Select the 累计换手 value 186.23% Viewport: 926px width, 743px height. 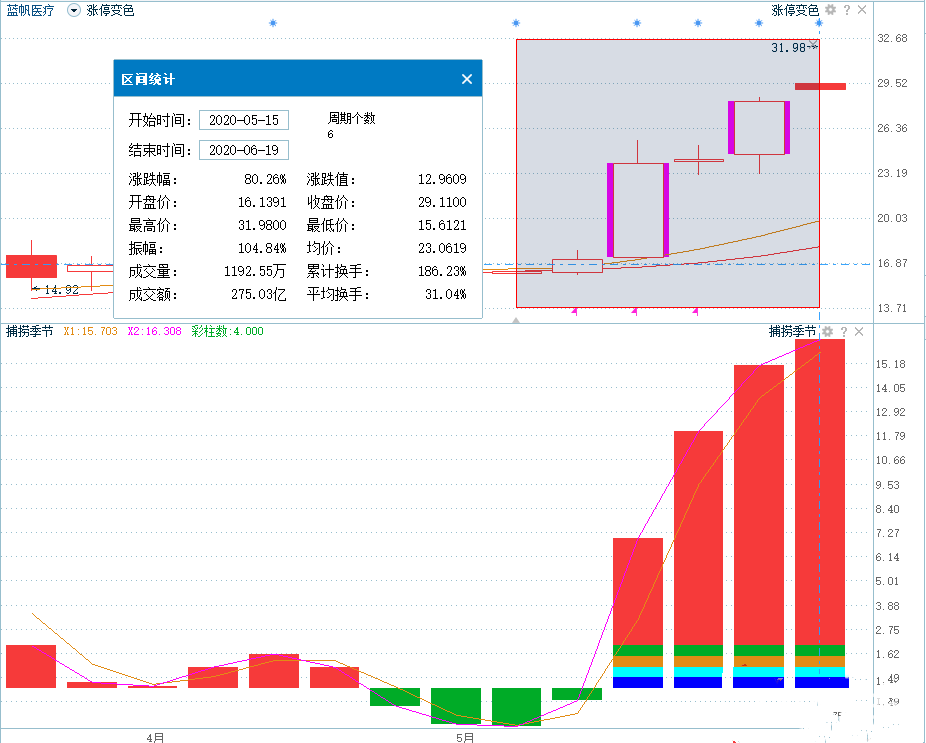tap(442, 271)
